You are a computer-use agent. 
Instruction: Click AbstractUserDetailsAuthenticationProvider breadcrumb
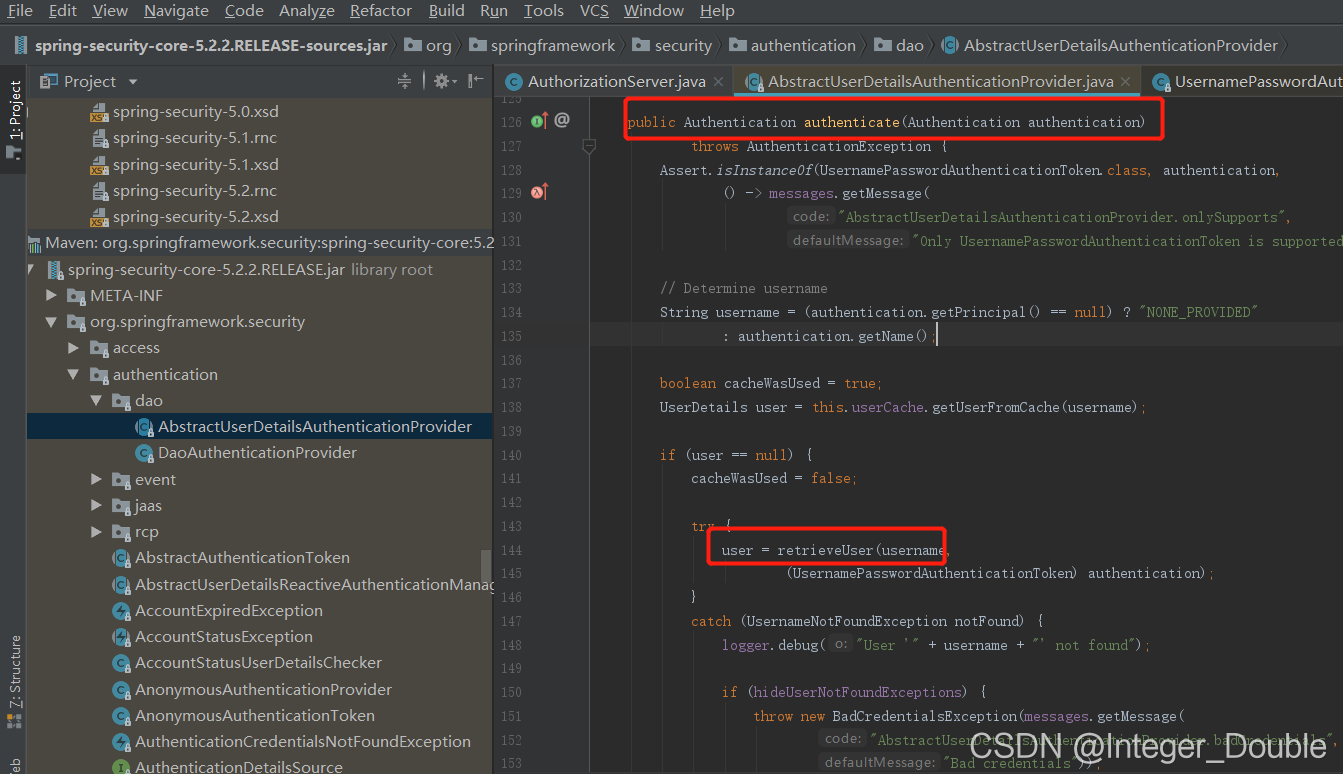[1110, 46]
